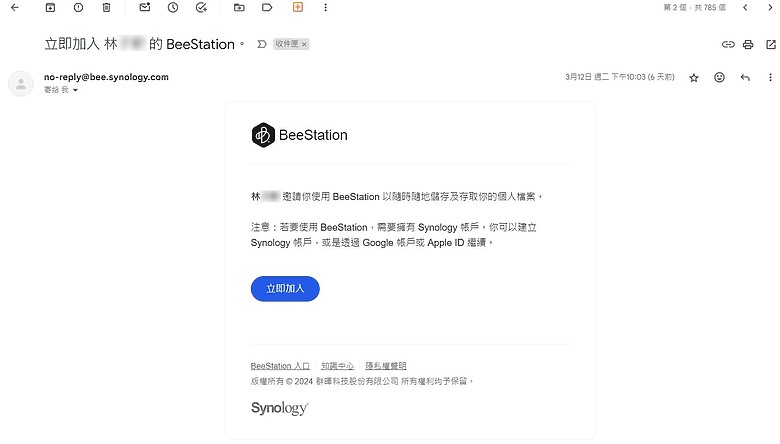This screenshot has height=444, width=780.
Task: Click the BeeStation logo in email
Action: click(299, 135)
